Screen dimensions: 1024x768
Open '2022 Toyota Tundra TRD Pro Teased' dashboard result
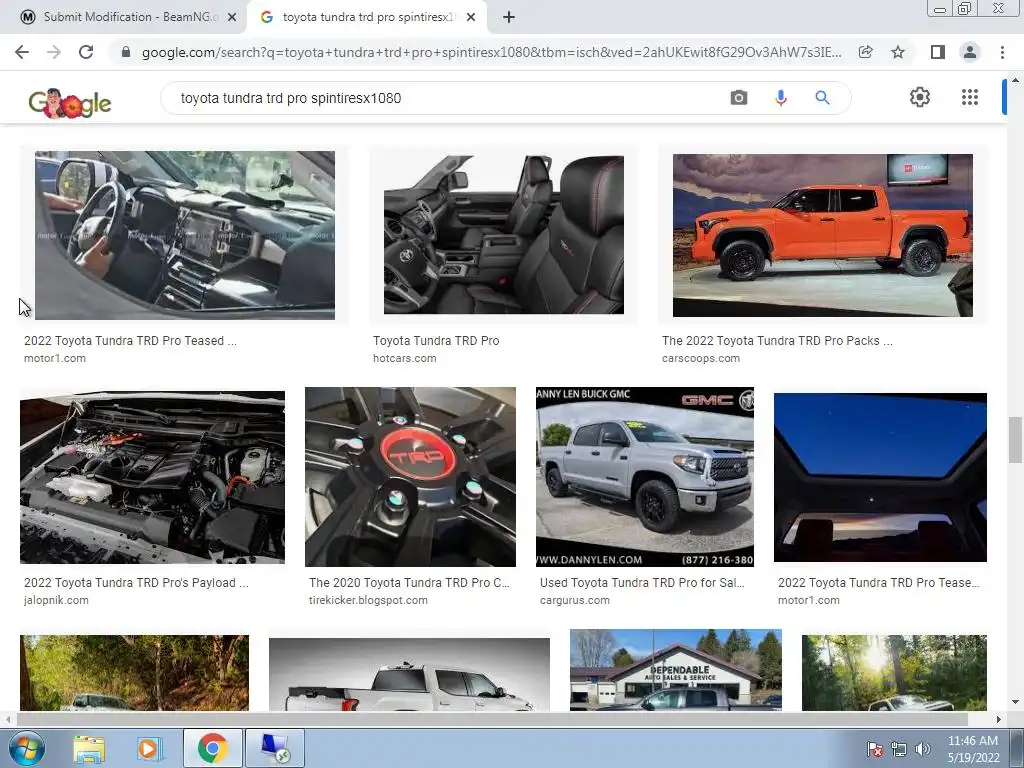131,340
